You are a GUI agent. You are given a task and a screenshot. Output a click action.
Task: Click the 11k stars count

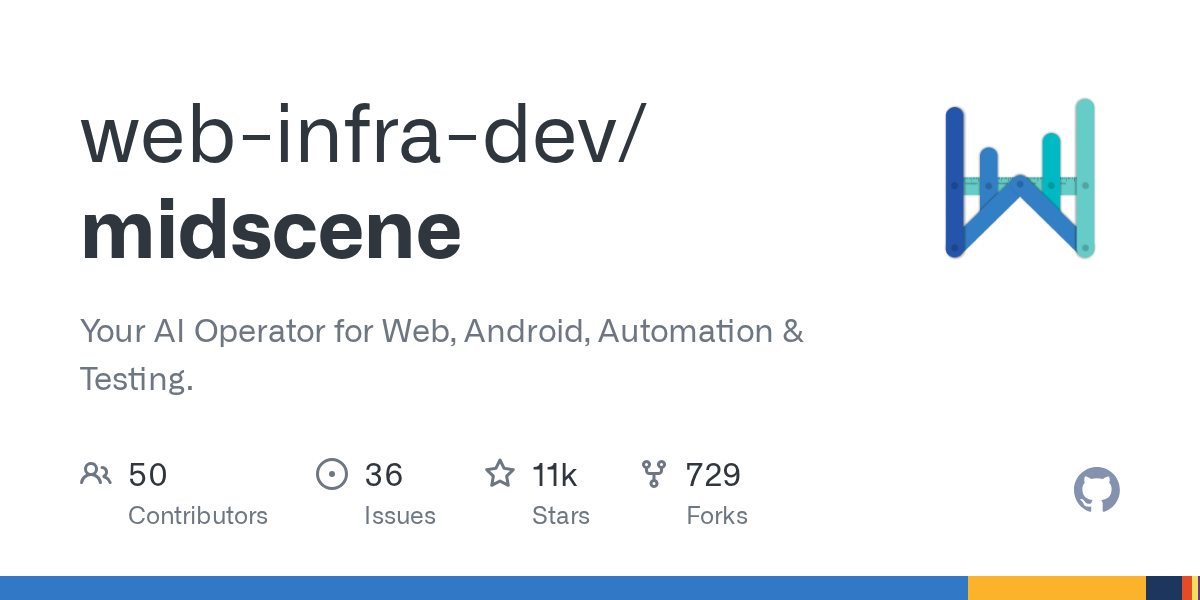click(x=555, y=475)
